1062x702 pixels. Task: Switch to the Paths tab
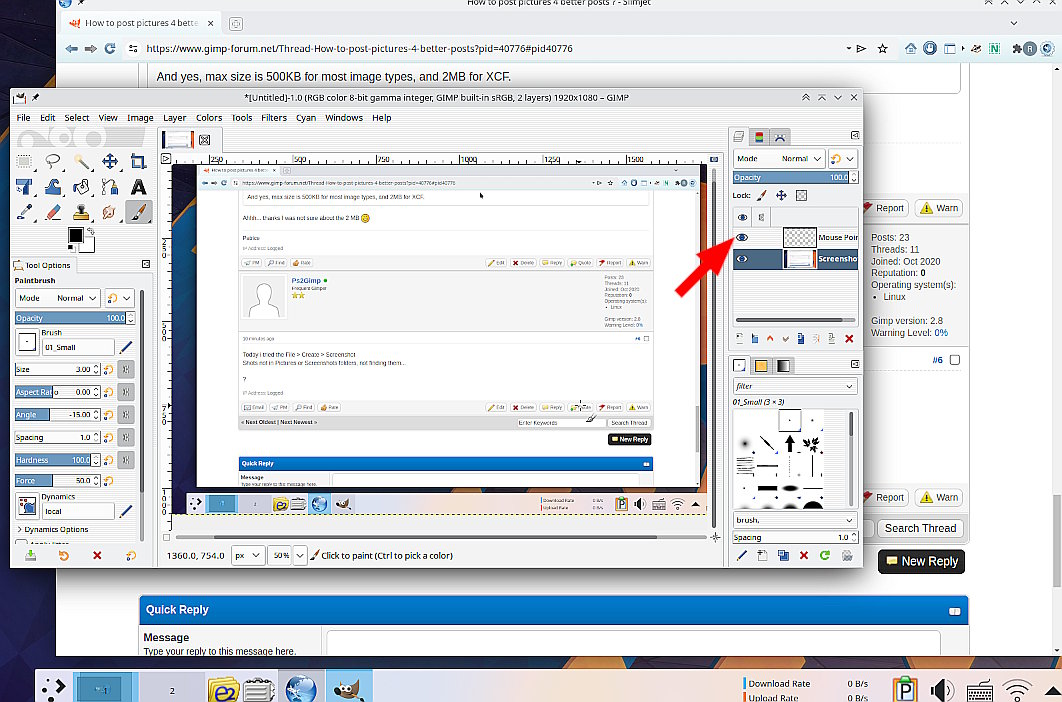(x=780, y=137)
